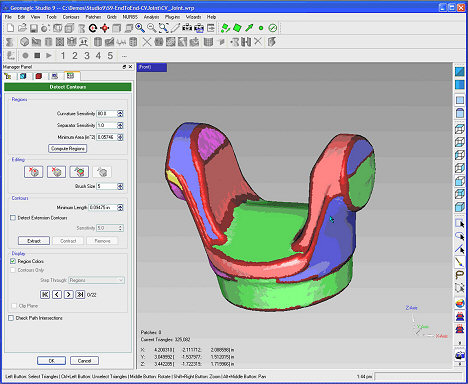Open the Patches menu
This screenshot has height=384, width=468.
click(93, 17)
